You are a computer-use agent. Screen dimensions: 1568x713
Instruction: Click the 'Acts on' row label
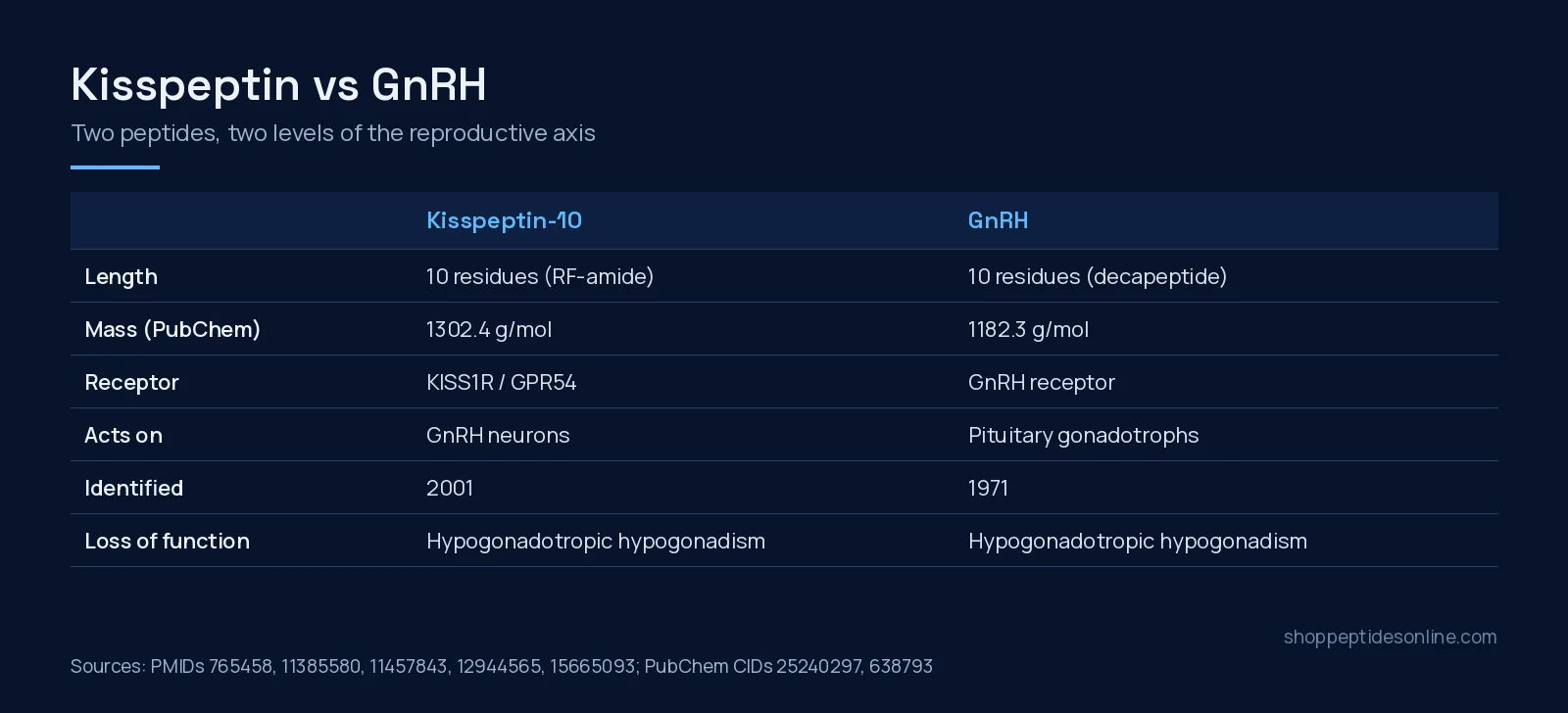click(x=123, y=436)
